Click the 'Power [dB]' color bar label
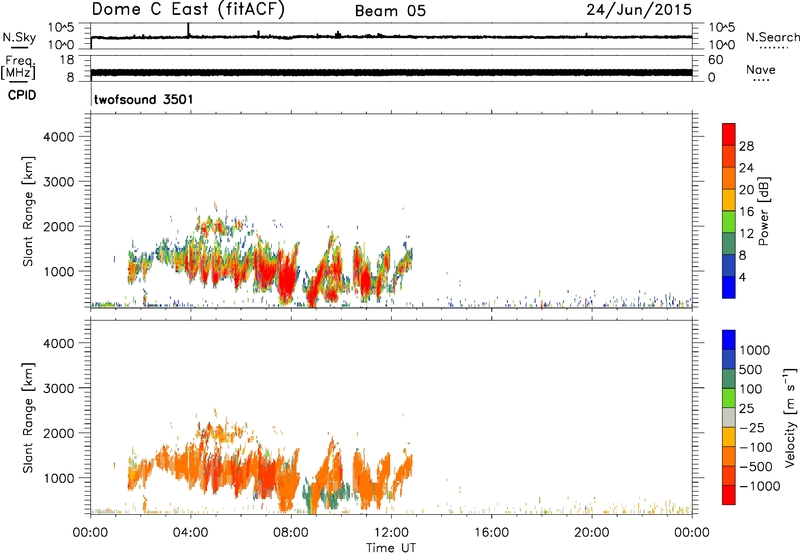 tap(764, 211)
